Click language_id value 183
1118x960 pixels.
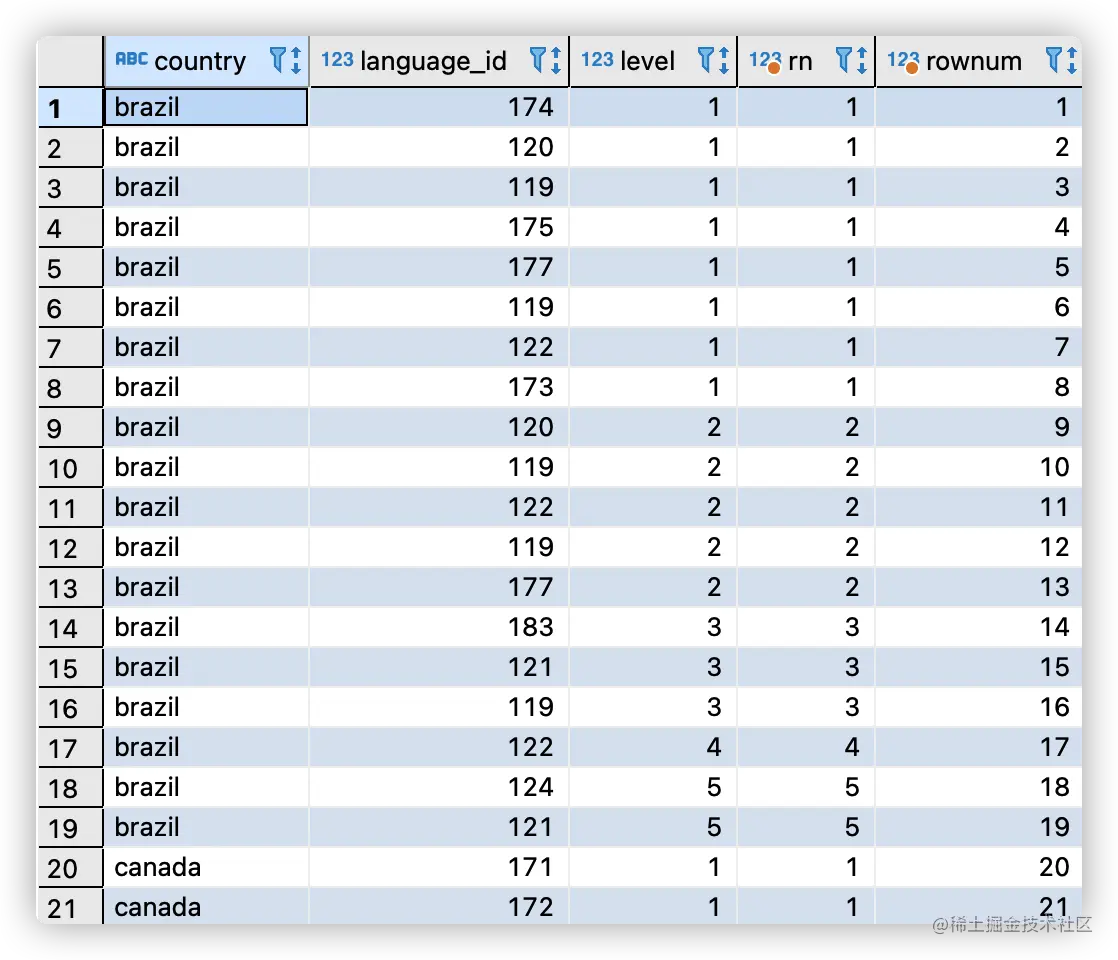coord(530,627)
